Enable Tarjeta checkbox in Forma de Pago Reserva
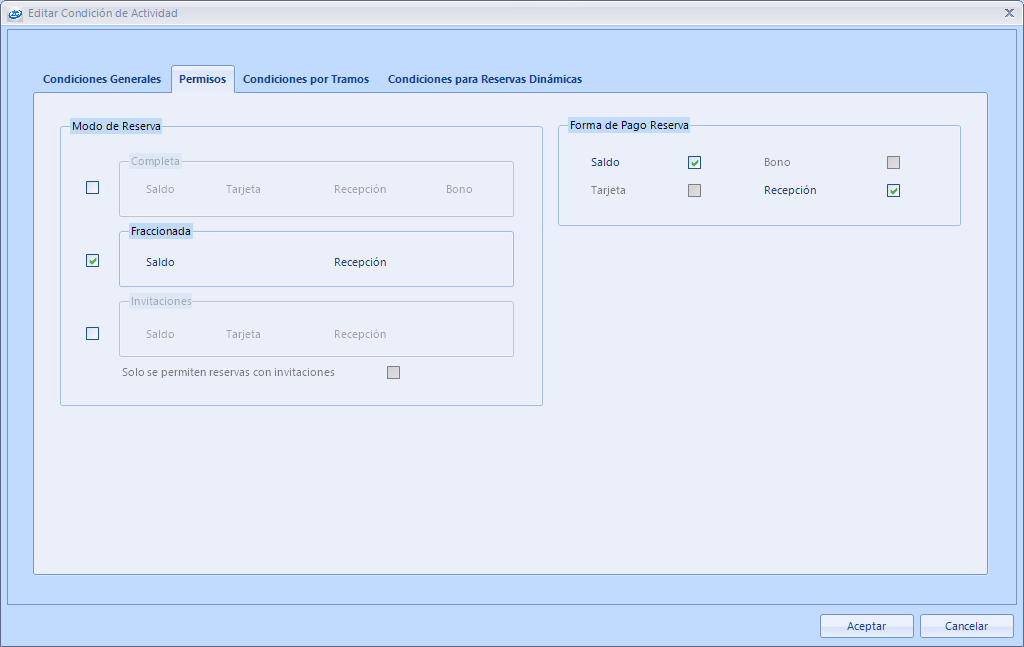1024x647 pixels. 694,191
